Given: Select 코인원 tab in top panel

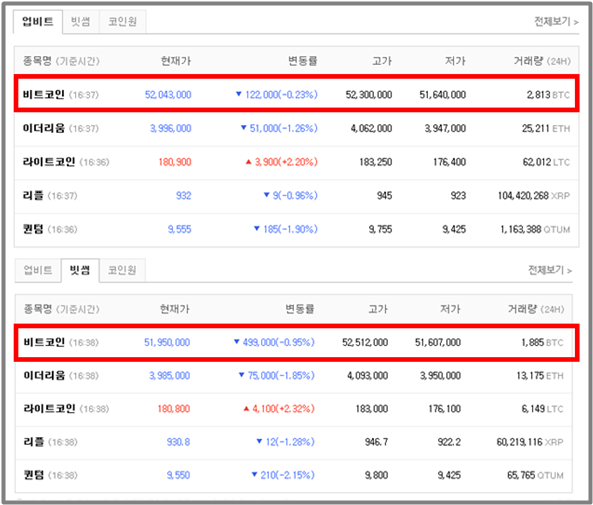Looking at the screenshot, I should (123, 22).
